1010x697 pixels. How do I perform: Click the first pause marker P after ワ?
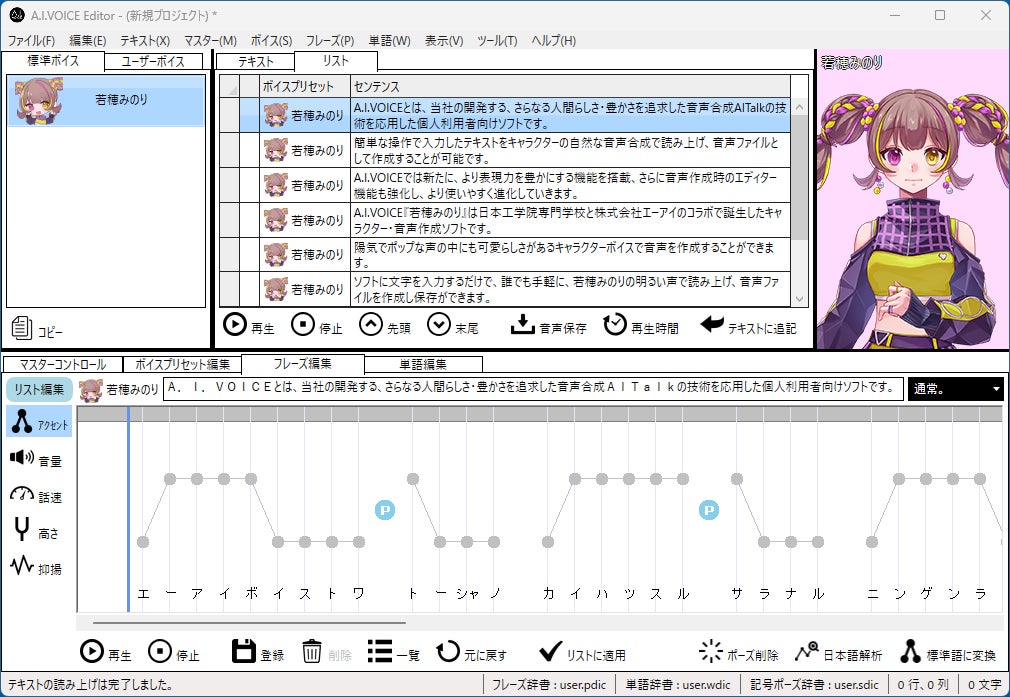coord(385,510)
